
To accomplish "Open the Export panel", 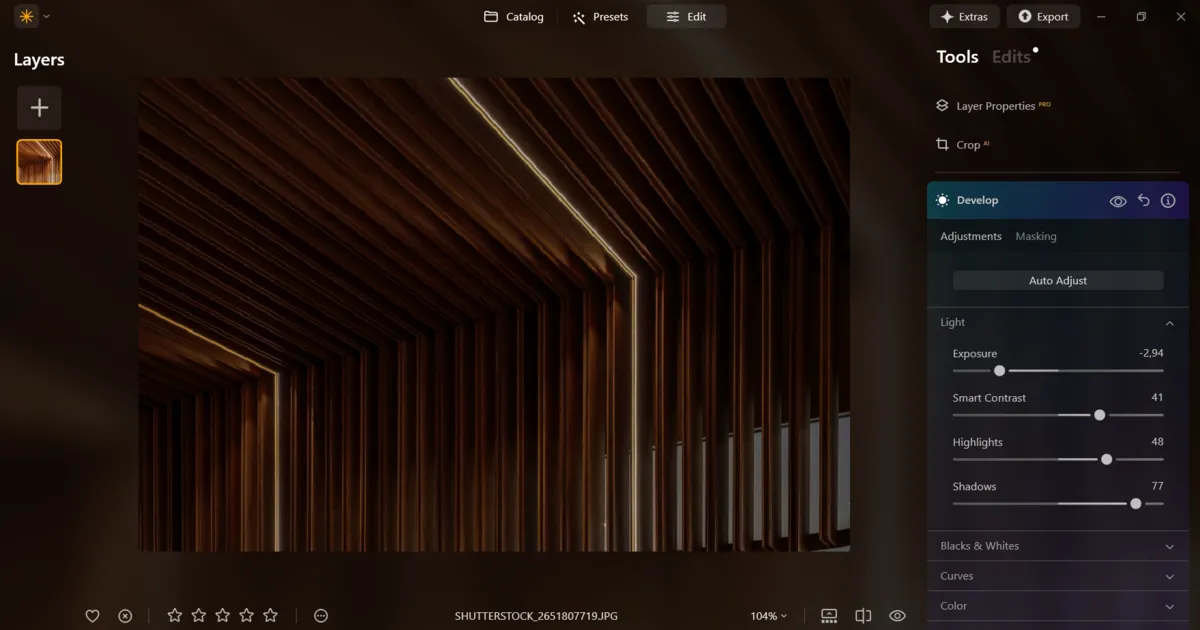I will (x=1043, y=16).
